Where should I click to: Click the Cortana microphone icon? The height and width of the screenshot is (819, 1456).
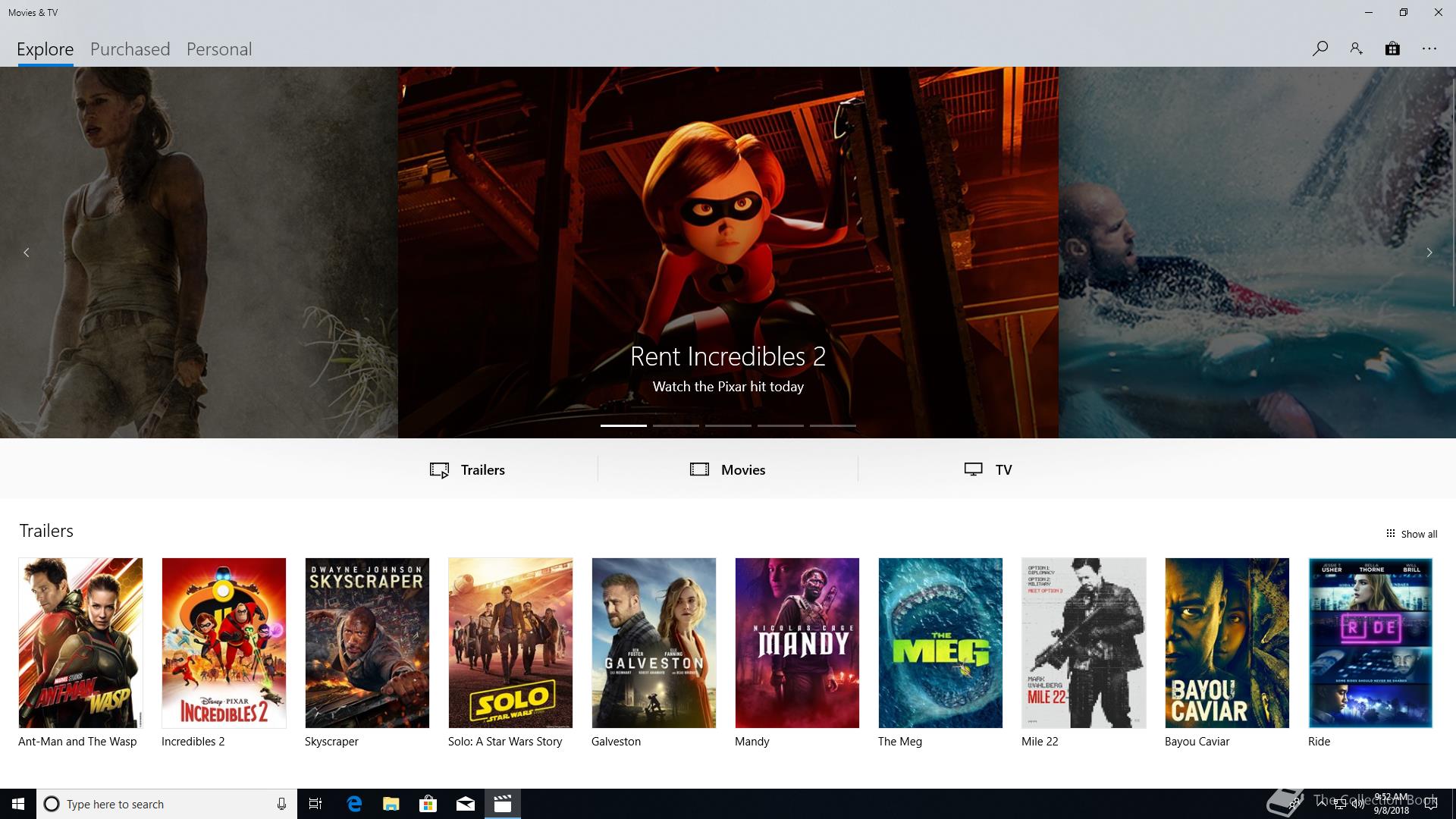281,804
